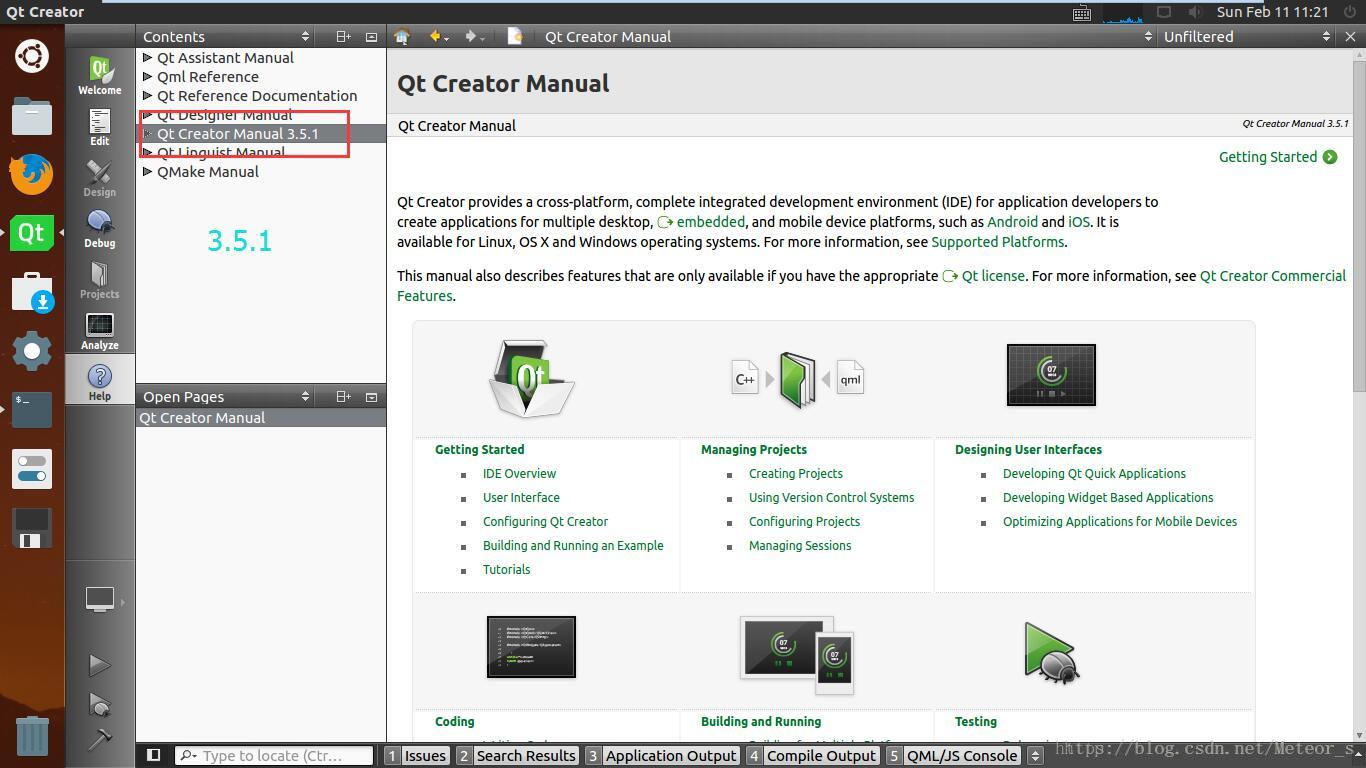Open the Search Results pane

tap(518, 755)
